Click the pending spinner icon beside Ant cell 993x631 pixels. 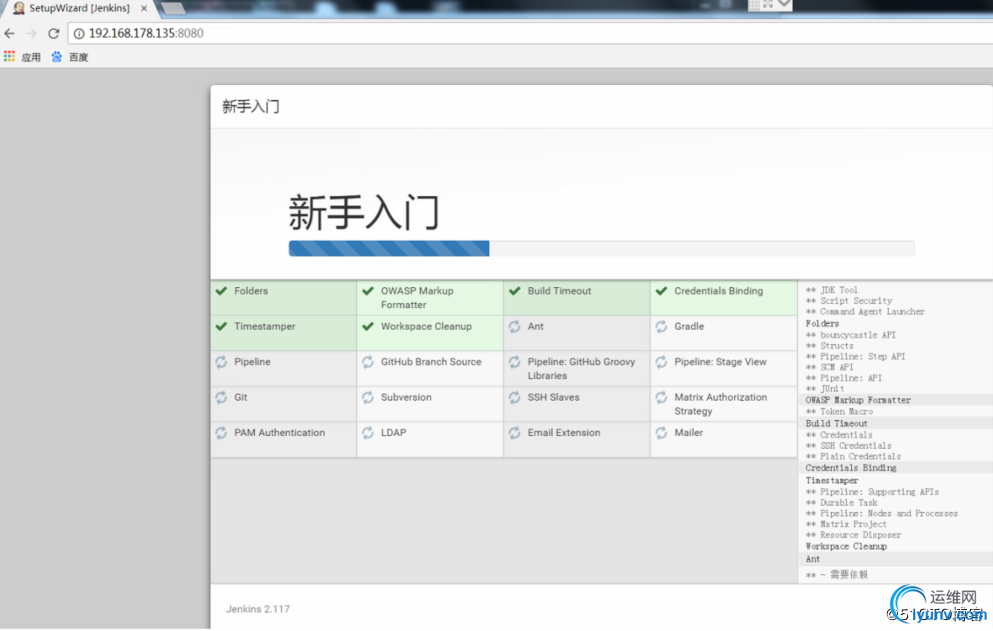tap(514, 326)
